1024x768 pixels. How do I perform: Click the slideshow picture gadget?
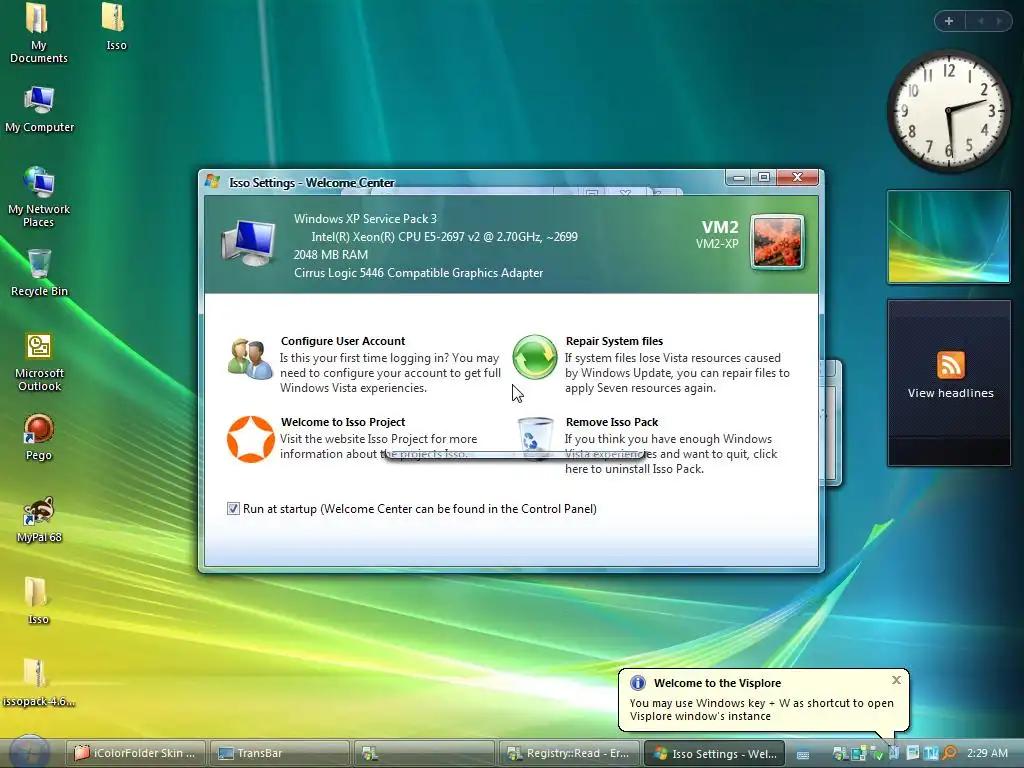point(948,237)
